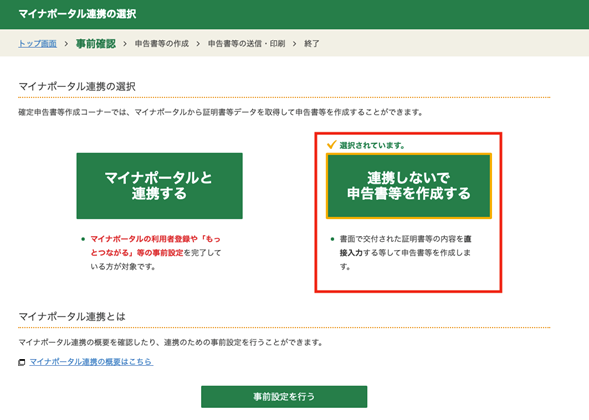Open the トップ画面 breadcrumb link

pos(38,44)
